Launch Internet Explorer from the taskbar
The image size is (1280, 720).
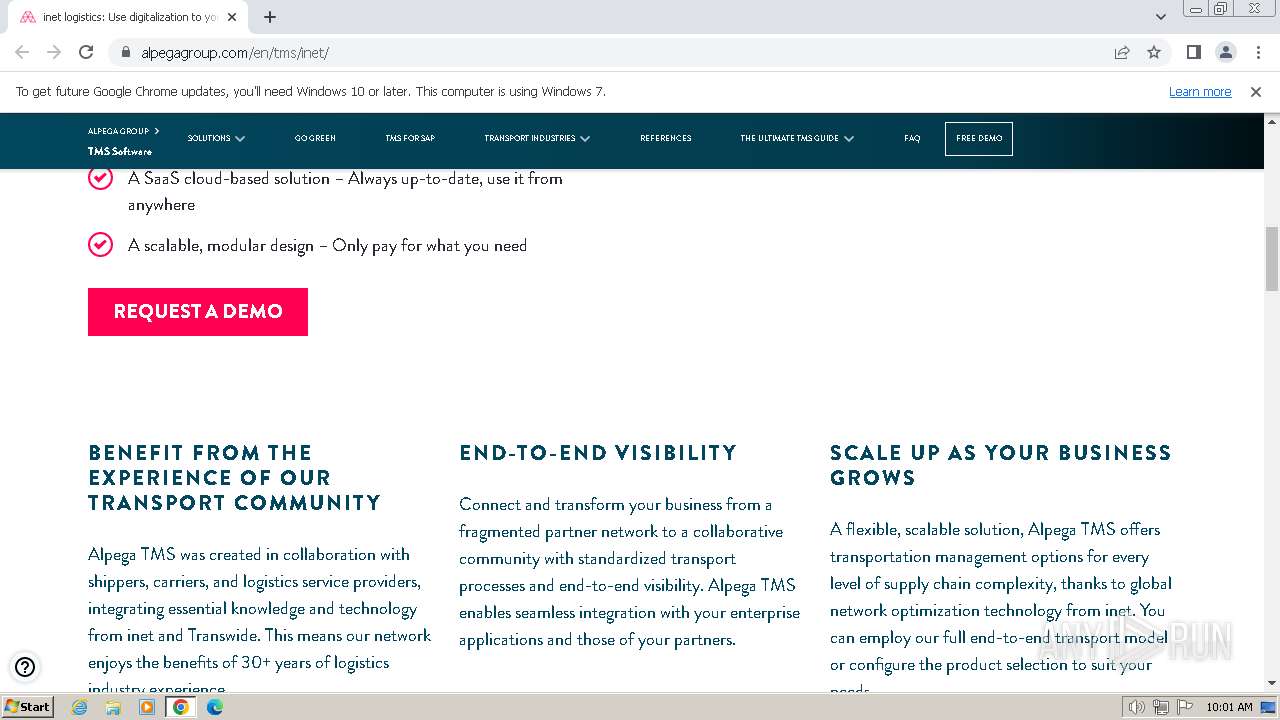[79, 707]
